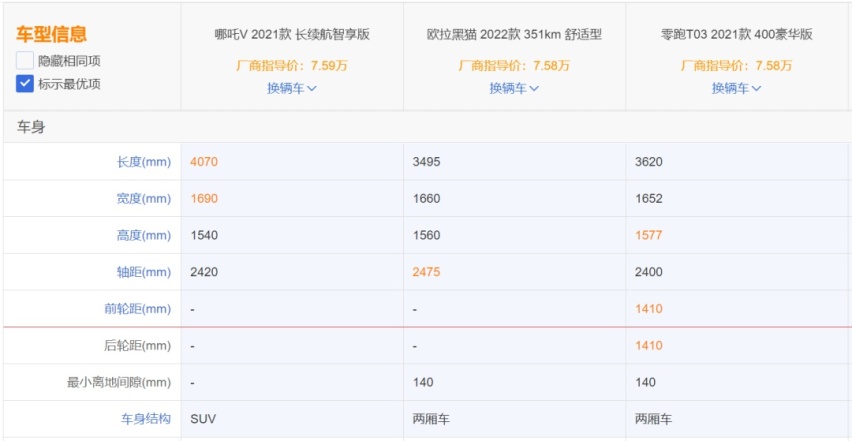Screen dimensions: 852x441
Task: Select the length value 3495
Action: click(x=427, y=162)
